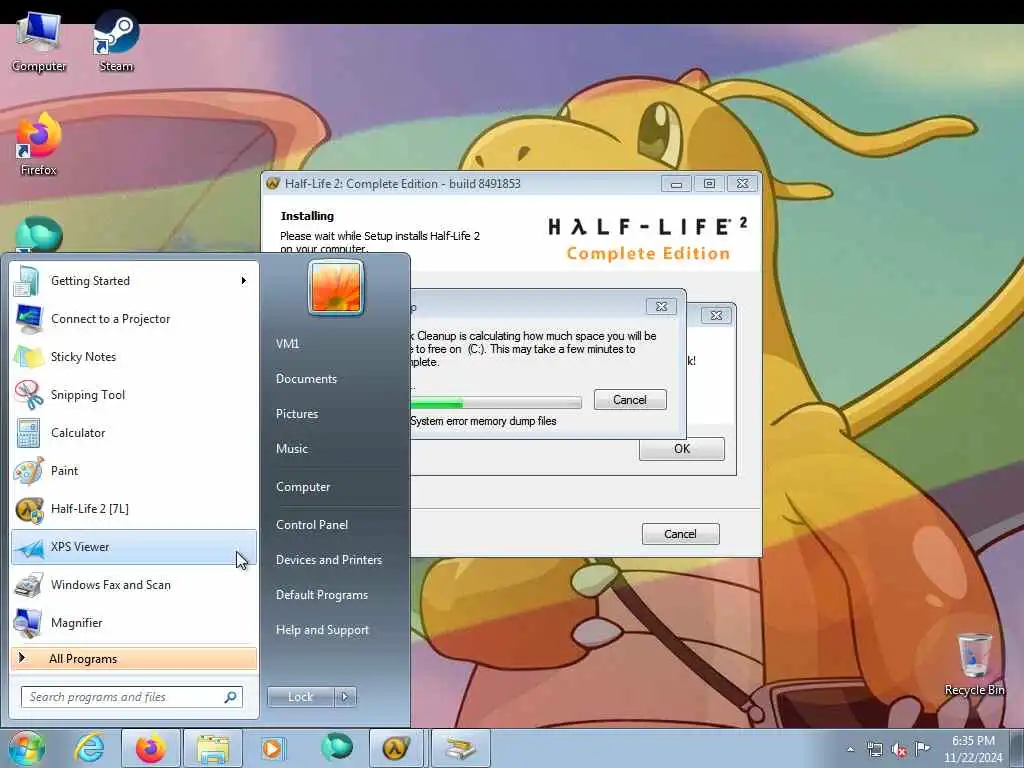Cancel the Disk Cleanup calculation
The width and height of the screenshot is (1024, 768).
pyautogui.click(x=630, y=400)
